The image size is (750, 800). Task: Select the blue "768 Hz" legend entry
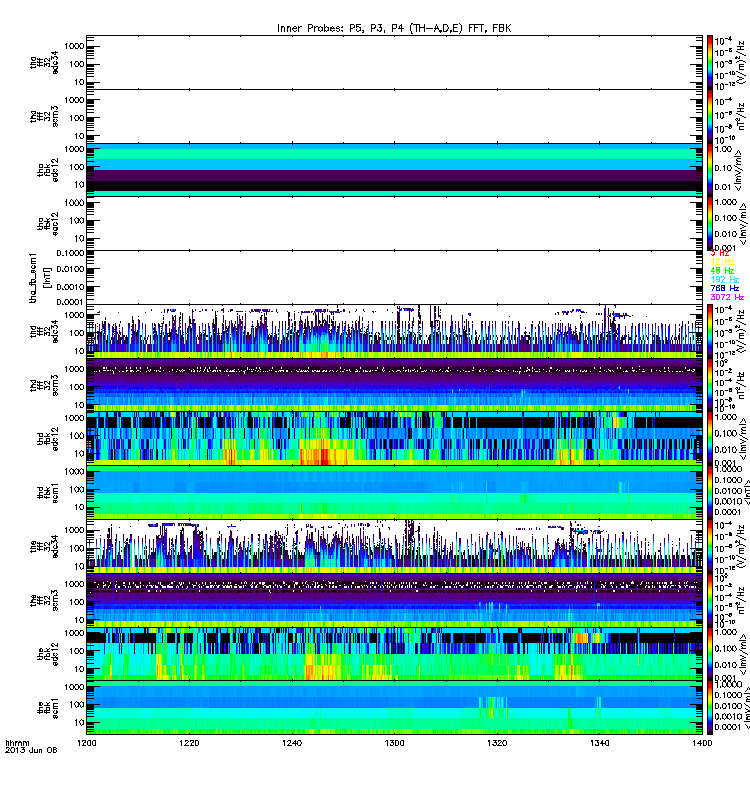(724, 288)
